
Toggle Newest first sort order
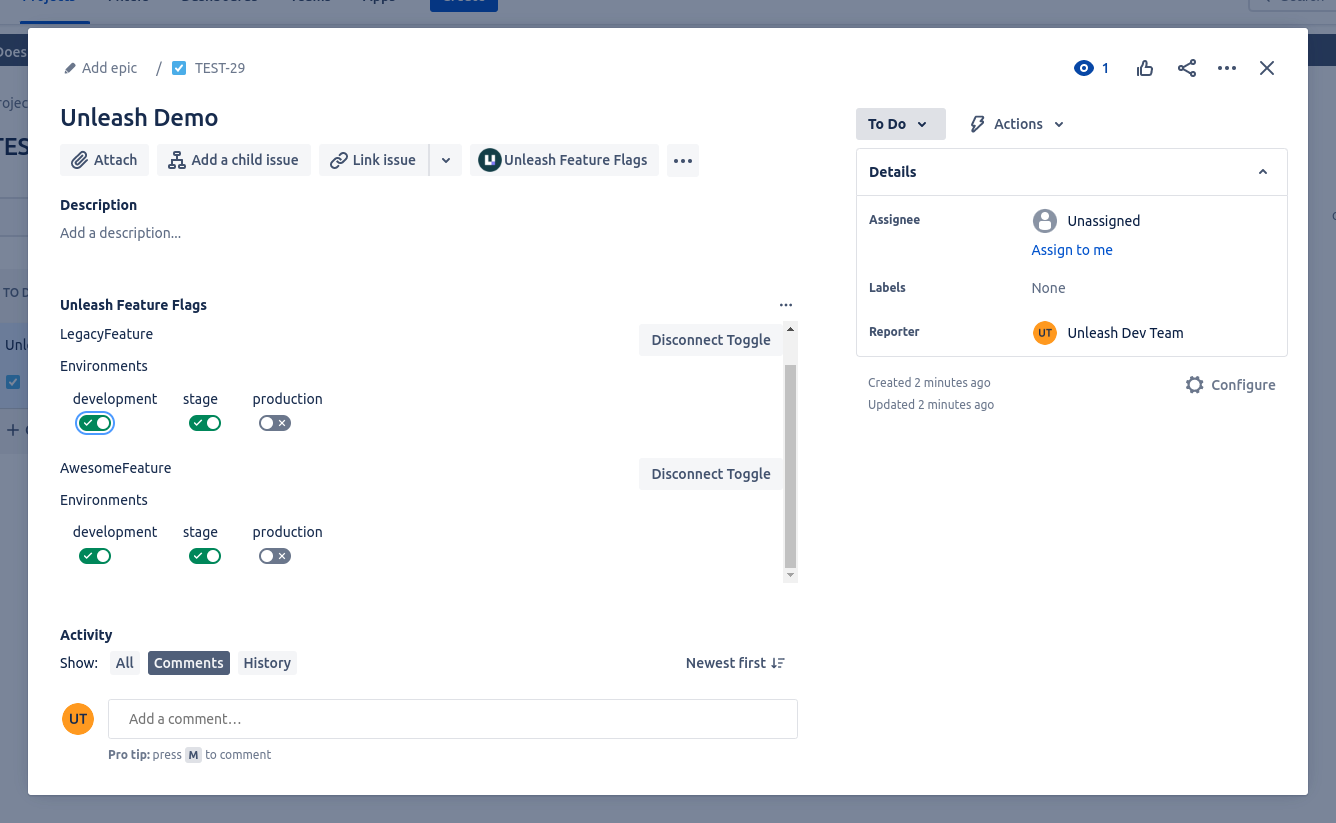coord(736,663)
